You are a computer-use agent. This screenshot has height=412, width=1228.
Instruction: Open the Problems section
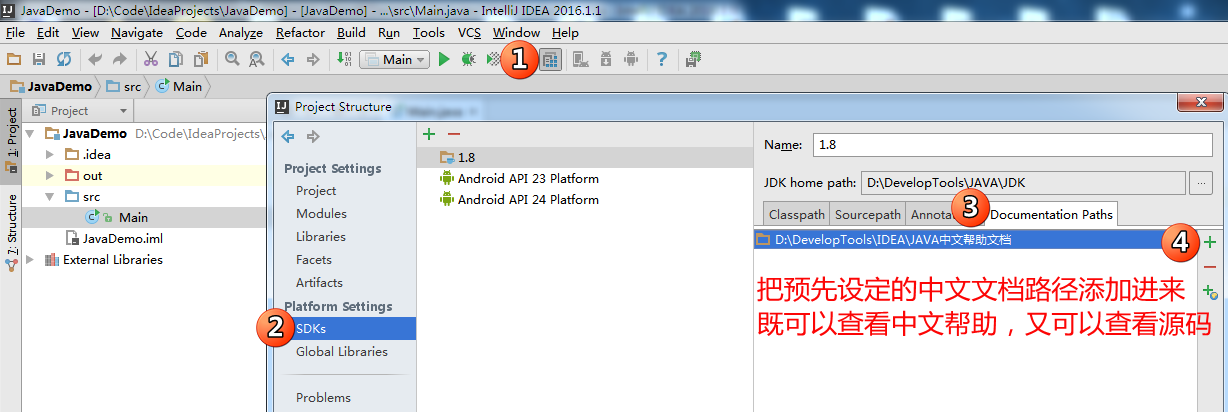(x=323, y=397)
